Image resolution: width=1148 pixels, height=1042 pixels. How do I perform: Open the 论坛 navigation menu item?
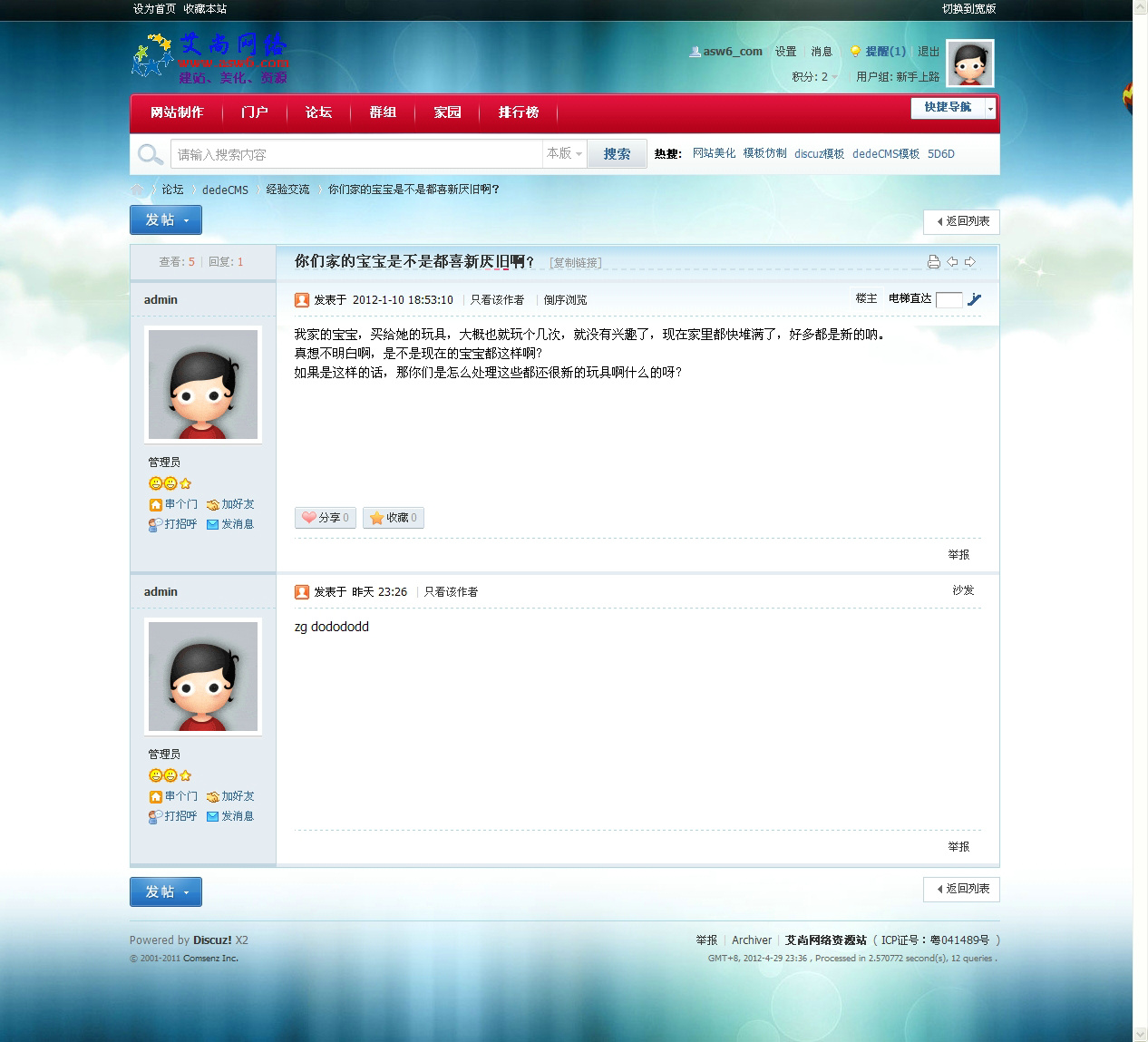[x=318, y=113]
